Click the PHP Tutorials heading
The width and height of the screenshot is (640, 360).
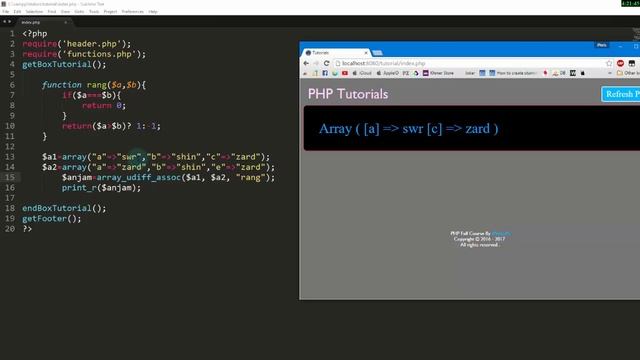click(348, 94)
